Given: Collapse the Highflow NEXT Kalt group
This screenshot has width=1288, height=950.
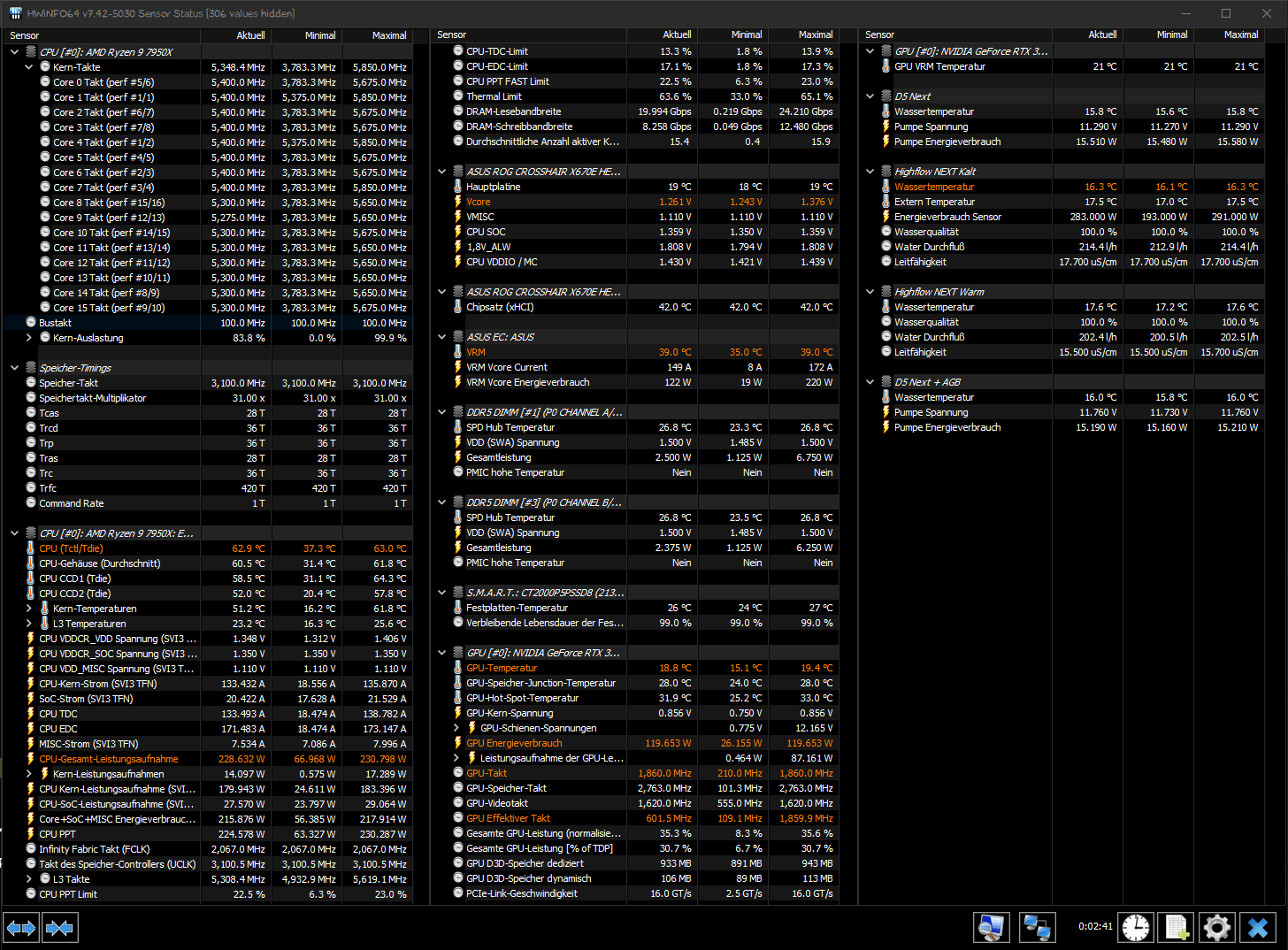Looking at the screenshot, I should [870, 172].
